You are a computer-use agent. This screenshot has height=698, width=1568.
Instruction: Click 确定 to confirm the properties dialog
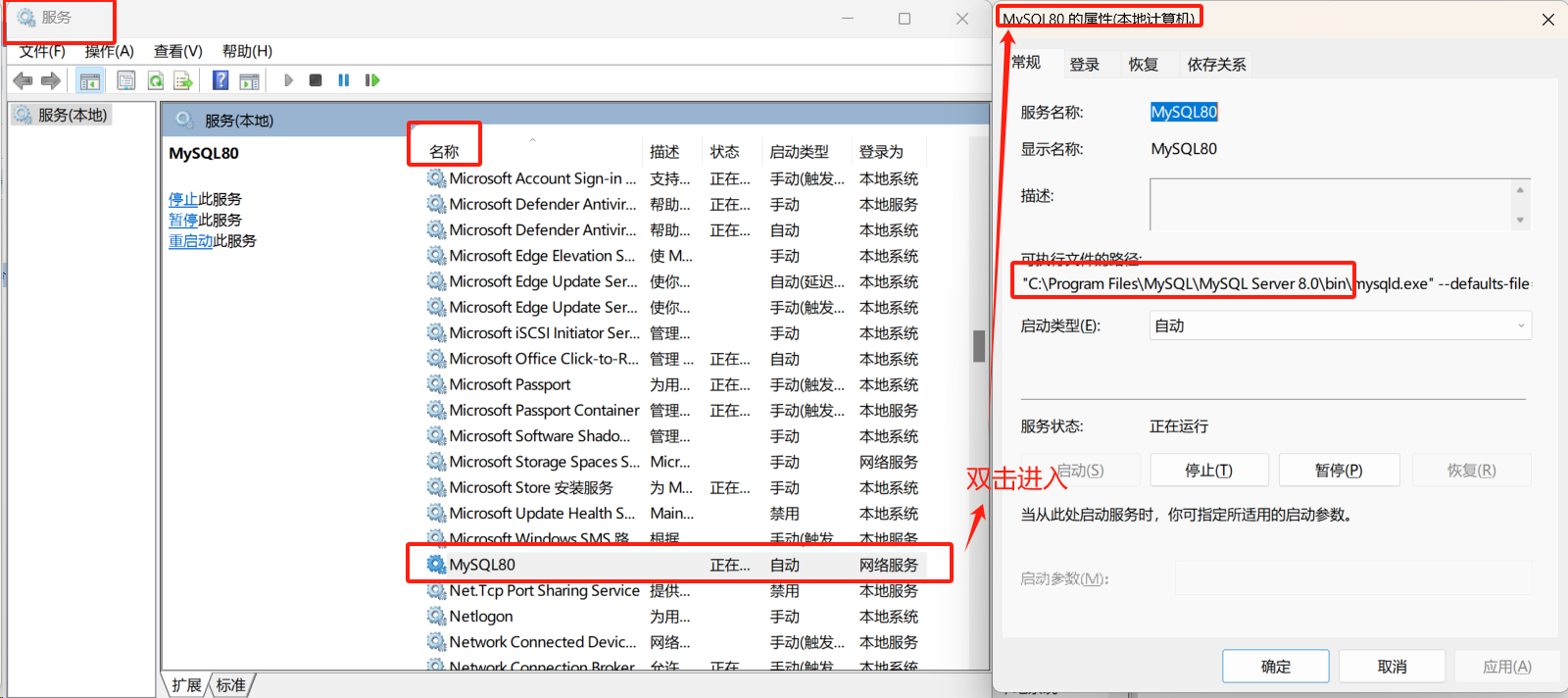click(1276, 667)
